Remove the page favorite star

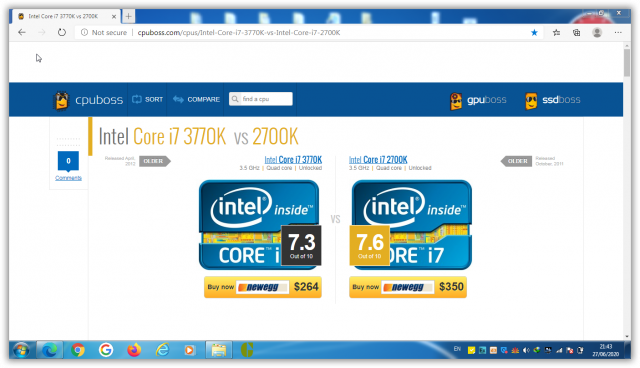coord(534,33)
